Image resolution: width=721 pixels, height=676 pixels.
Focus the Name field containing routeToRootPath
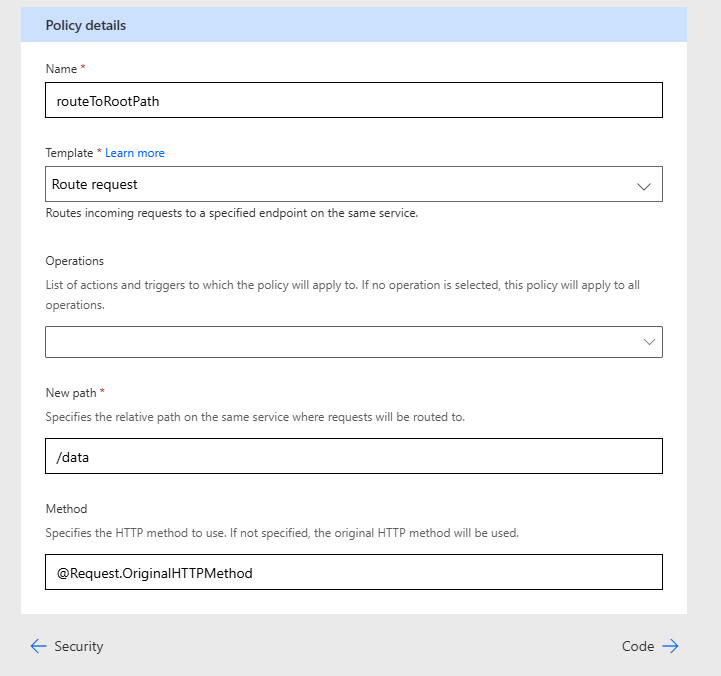pos(354,100)
